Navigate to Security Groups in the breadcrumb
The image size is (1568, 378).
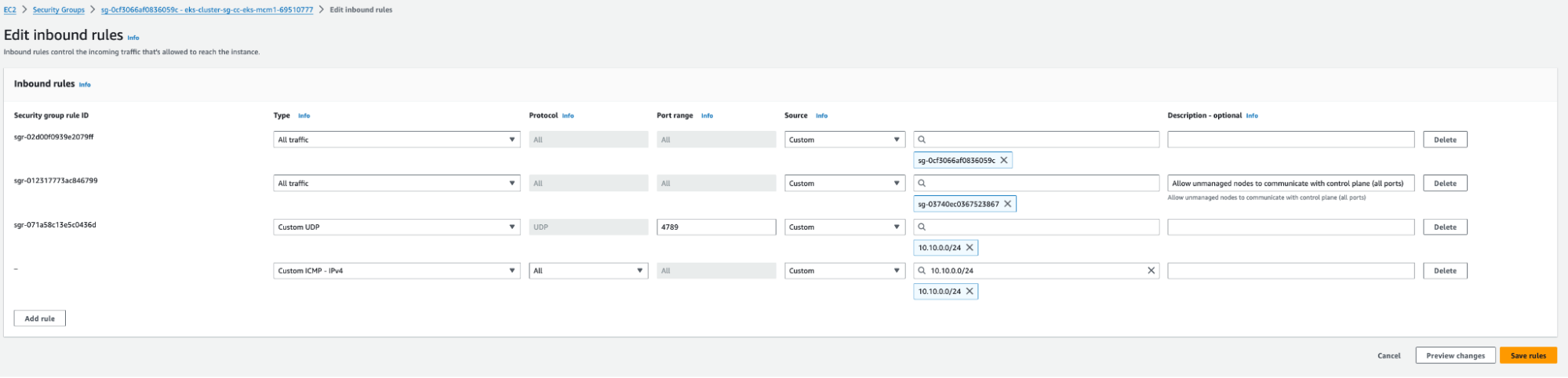click(59, 10)
